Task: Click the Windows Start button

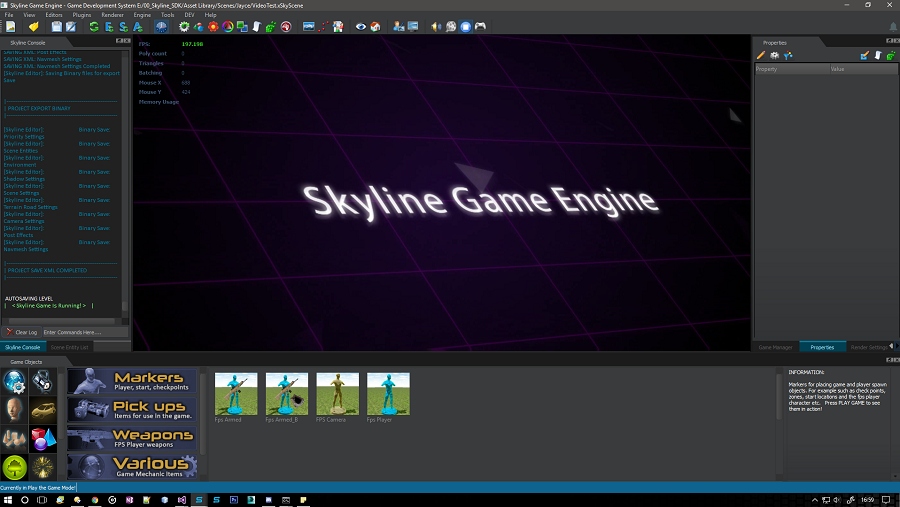Action: point(8,500)
